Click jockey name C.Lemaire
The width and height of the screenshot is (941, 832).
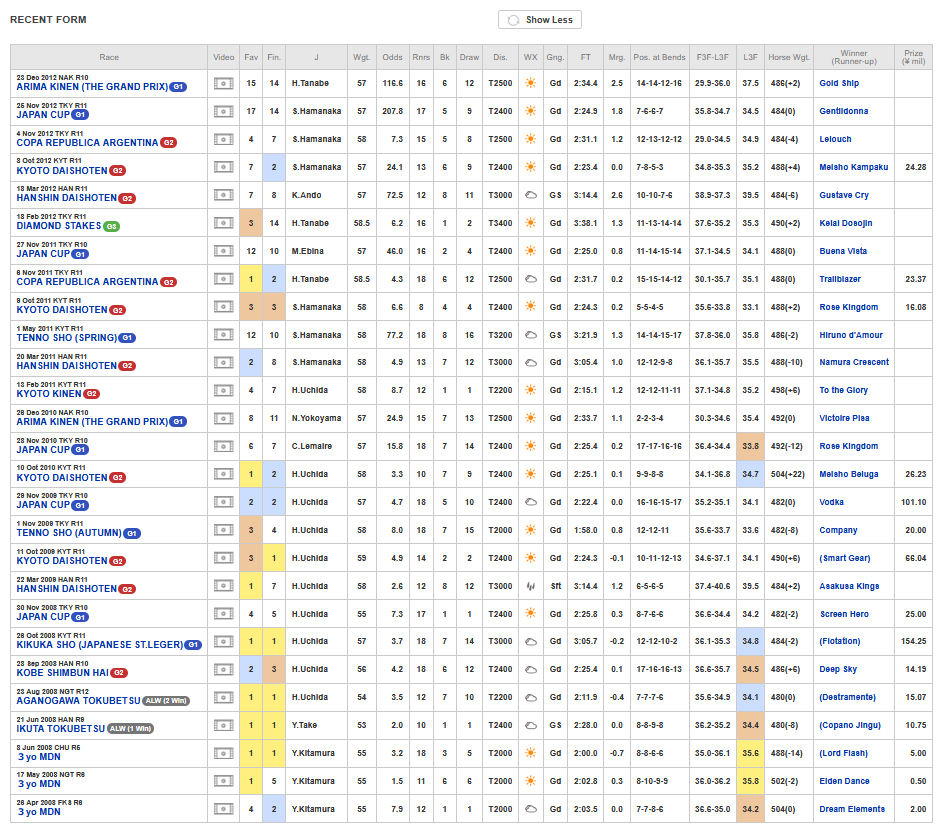click(x=311, y=446)
